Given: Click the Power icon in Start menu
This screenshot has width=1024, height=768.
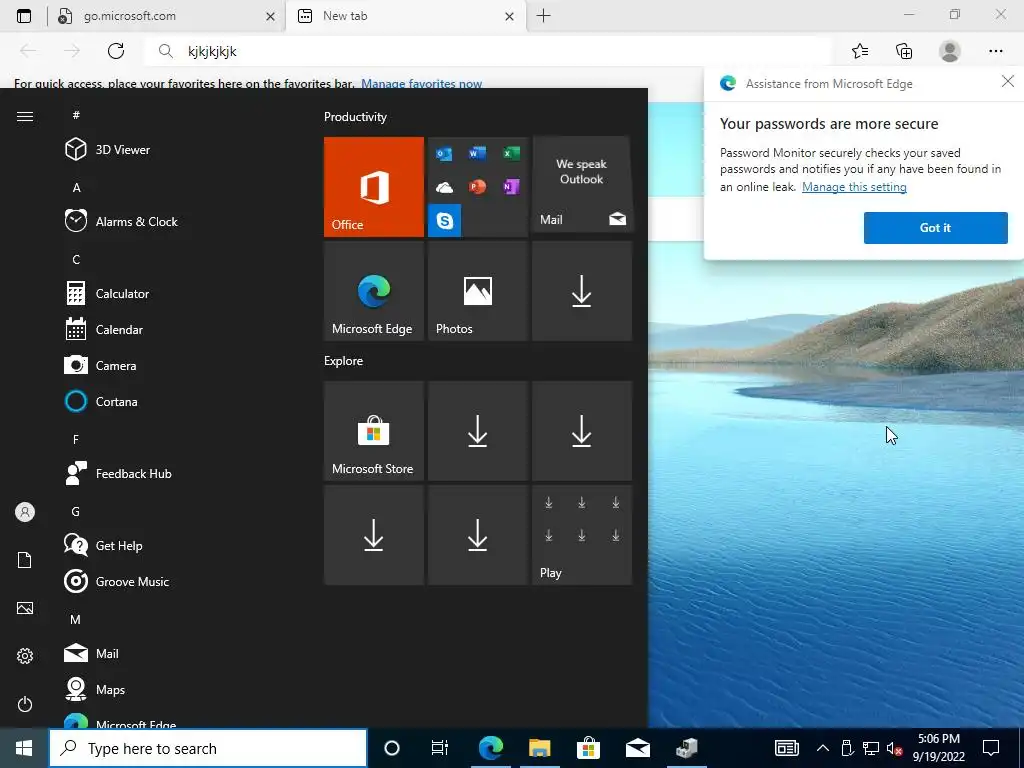Looking at the screenshot, I should [x=25, y=704].
